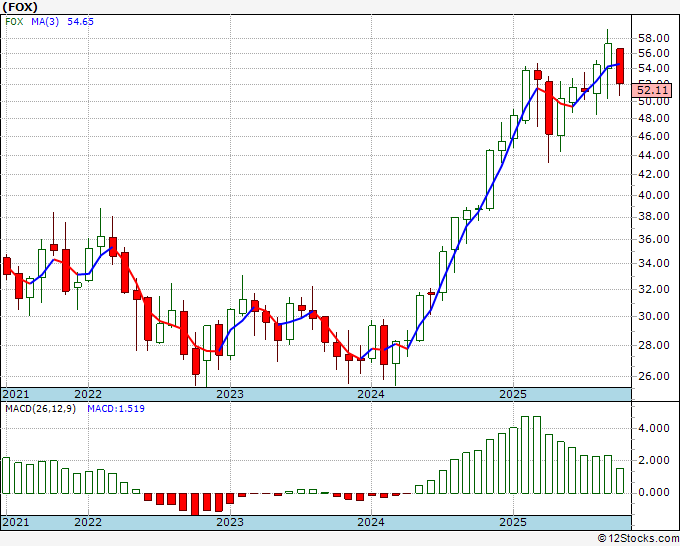Screen dimensions: 680x546
Task: Select 2025 on the MACD panel time axis
Action: 513,522
